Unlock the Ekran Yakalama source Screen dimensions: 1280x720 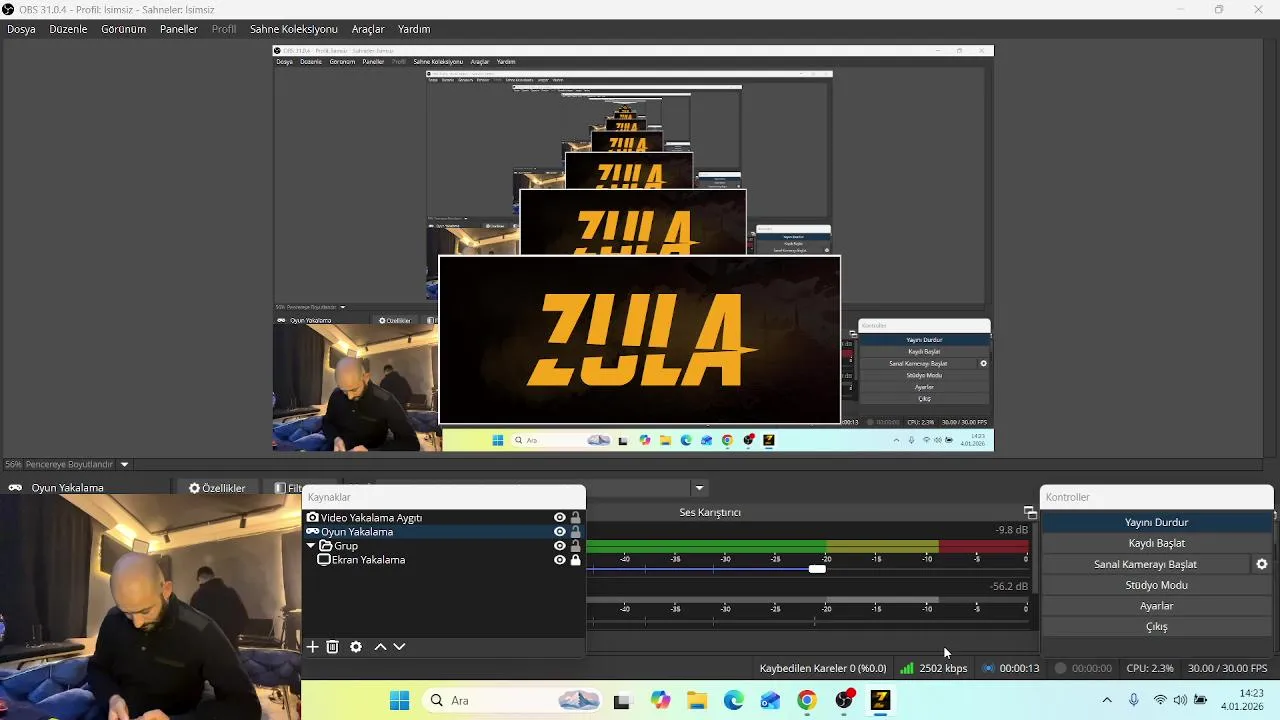(x=576, y=560)
